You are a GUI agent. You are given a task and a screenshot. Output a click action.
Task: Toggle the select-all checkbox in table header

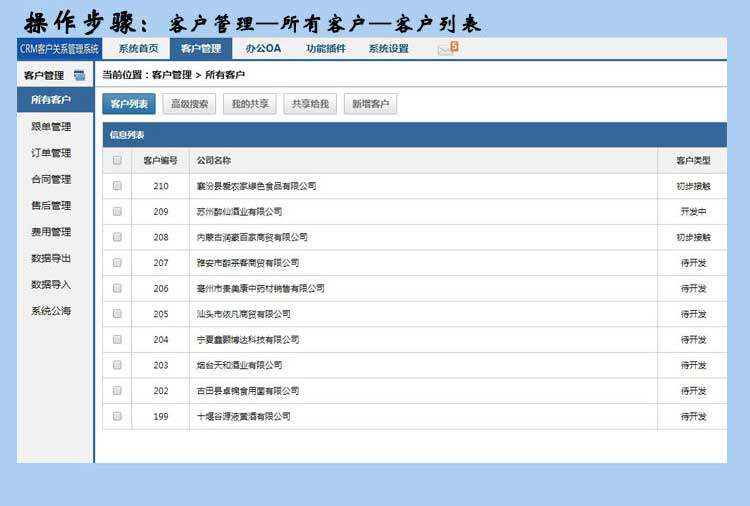click(x=117, y=160)
